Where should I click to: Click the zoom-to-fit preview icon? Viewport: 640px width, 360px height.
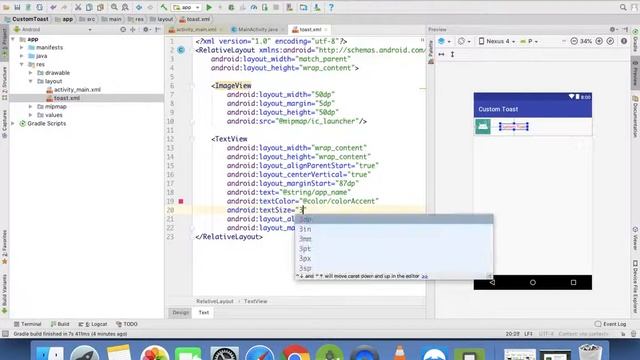click(x=610, y=41)
